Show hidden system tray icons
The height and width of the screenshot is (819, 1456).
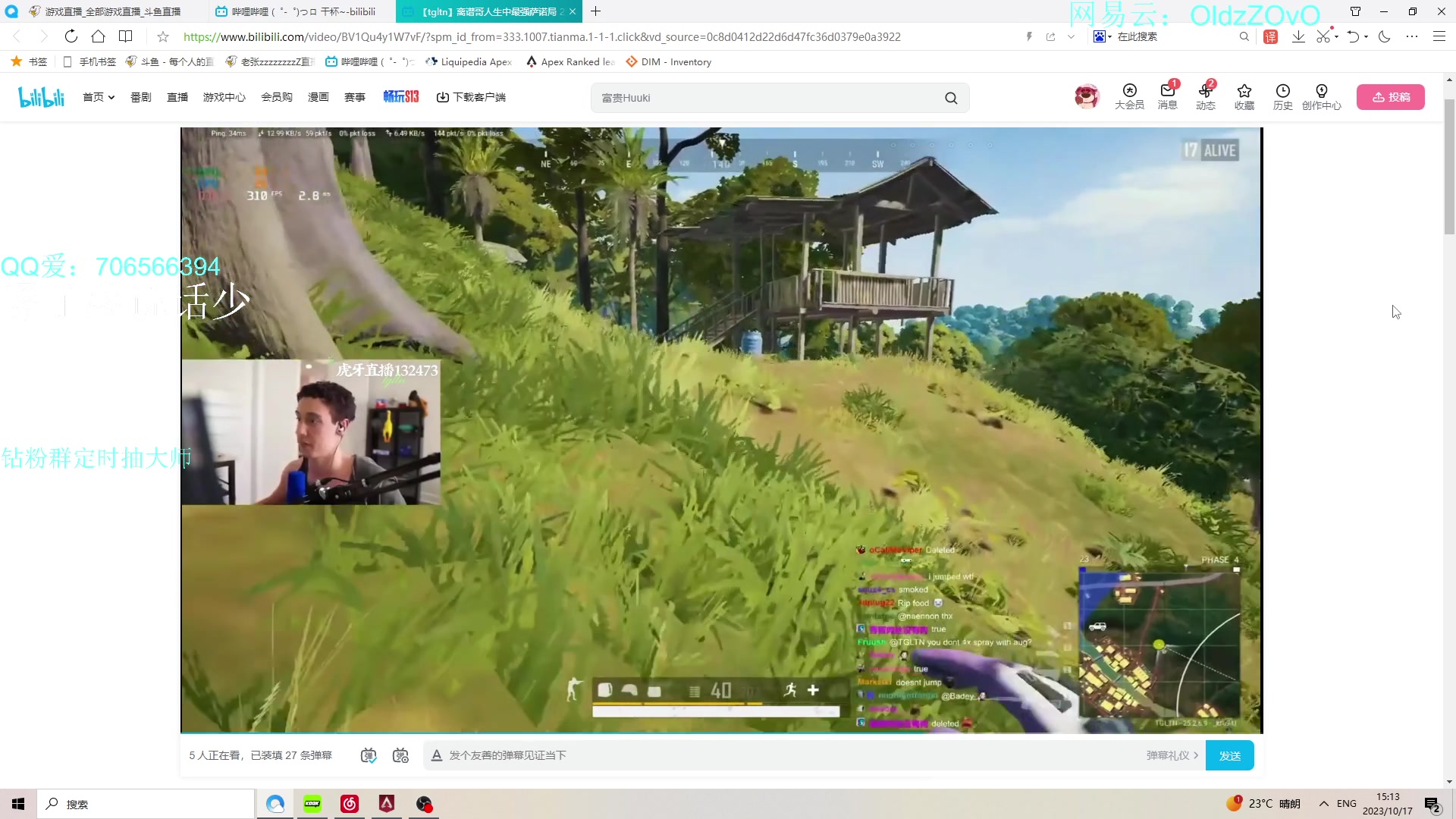1324,804
